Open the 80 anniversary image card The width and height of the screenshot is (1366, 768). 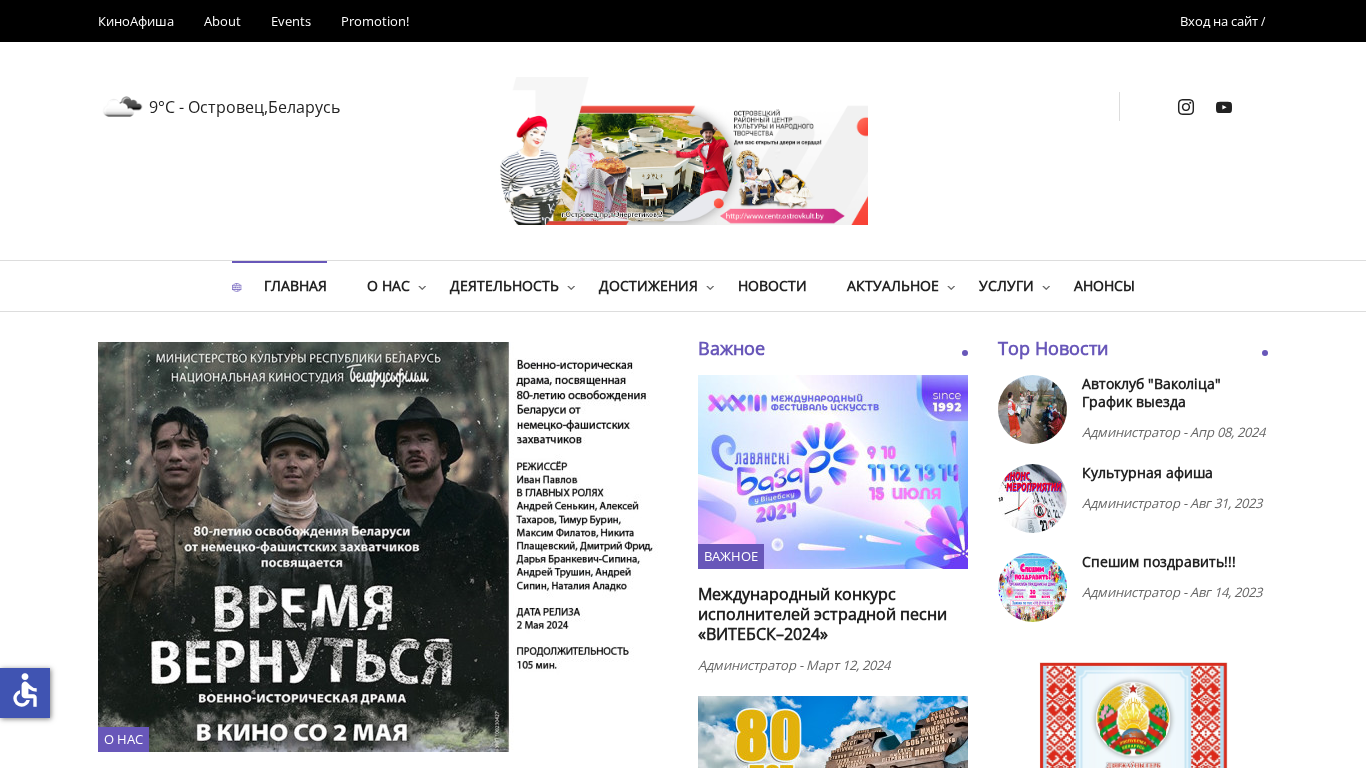[833, 732]
